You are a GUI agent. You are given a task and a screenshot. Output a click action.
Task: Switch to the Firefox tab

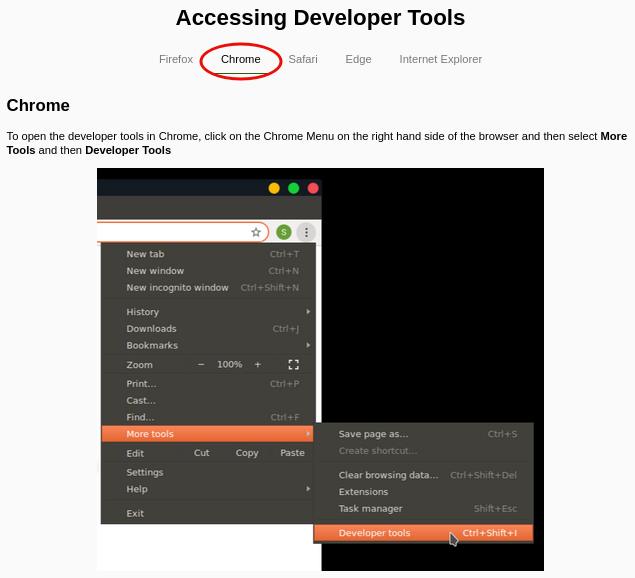tap(176, 59)
